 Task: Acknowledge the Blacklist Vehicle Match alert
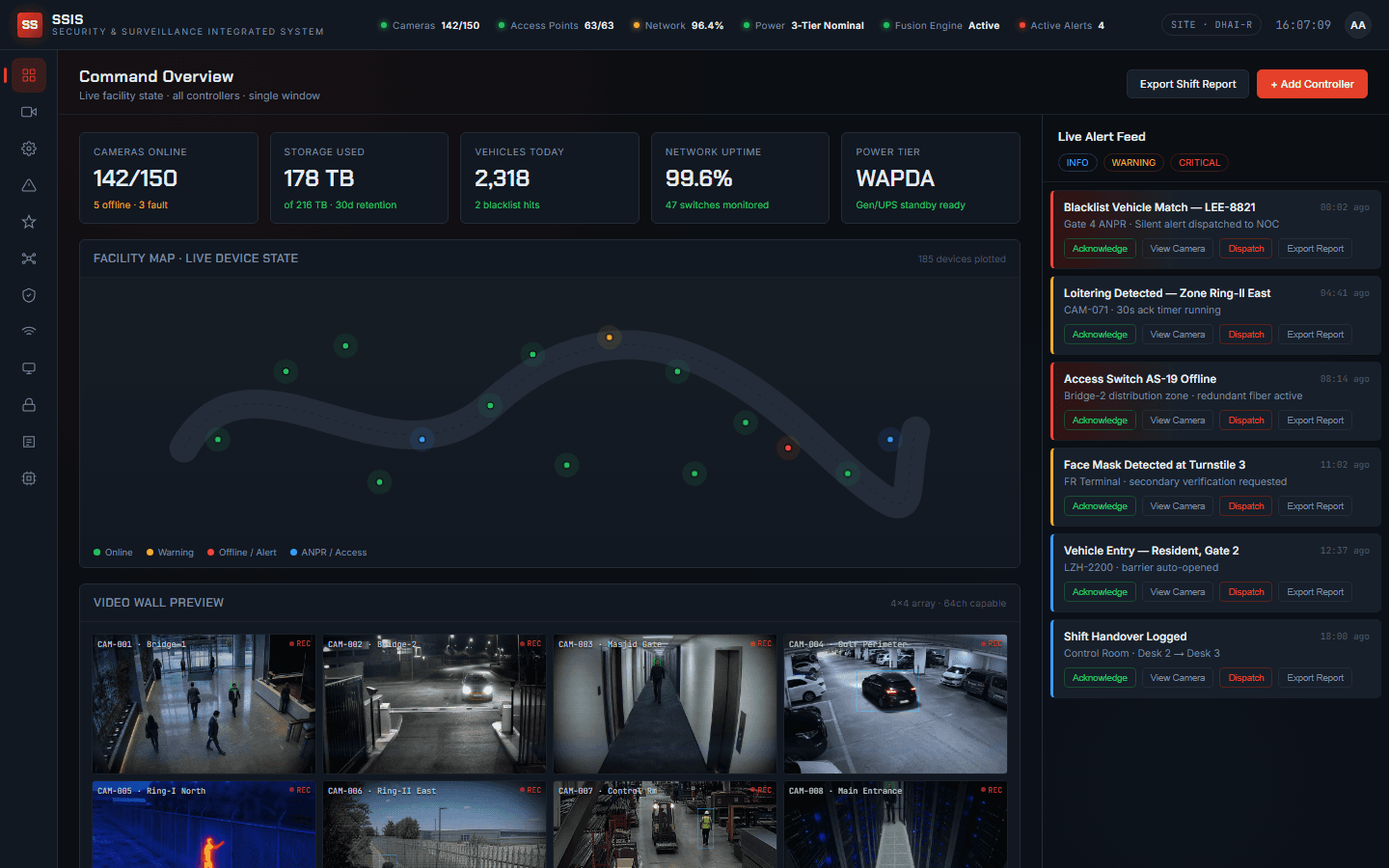coord(1100,249)
